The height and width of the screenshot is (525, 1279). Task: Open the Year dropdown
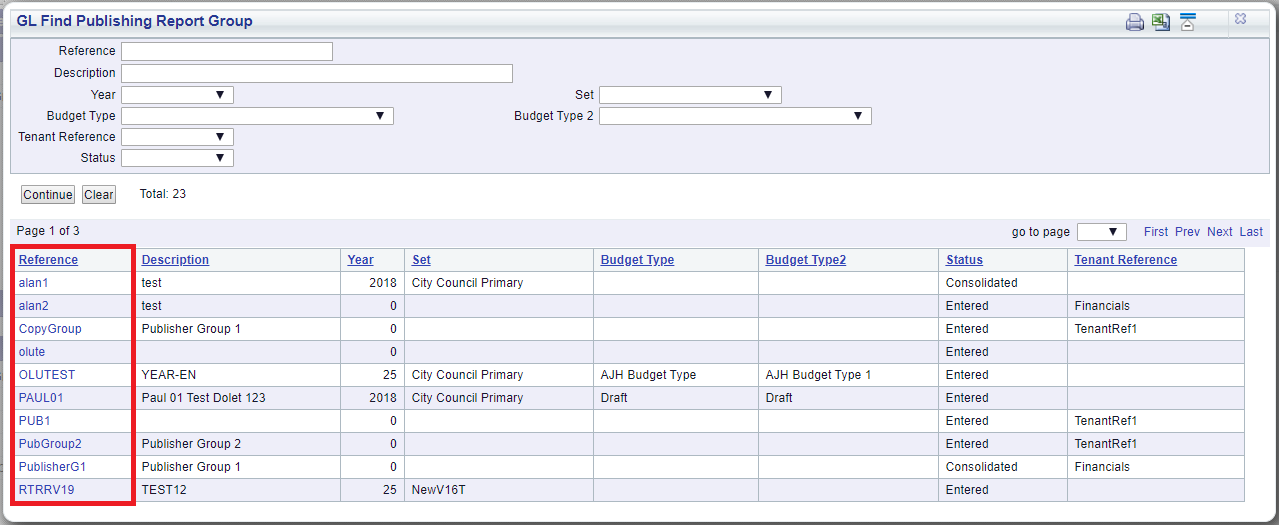pos(177,95)
